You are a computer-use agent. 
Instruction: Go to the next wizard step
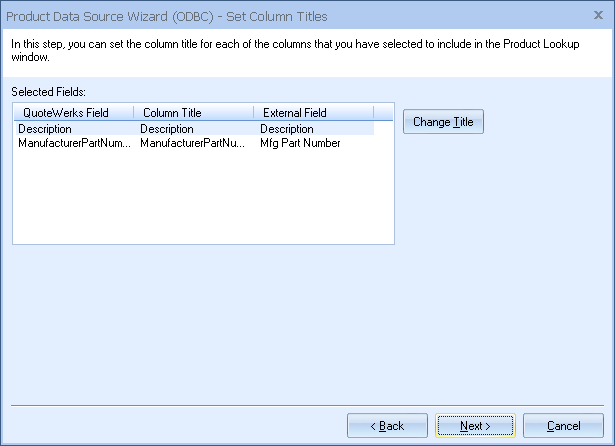(475, 426)
